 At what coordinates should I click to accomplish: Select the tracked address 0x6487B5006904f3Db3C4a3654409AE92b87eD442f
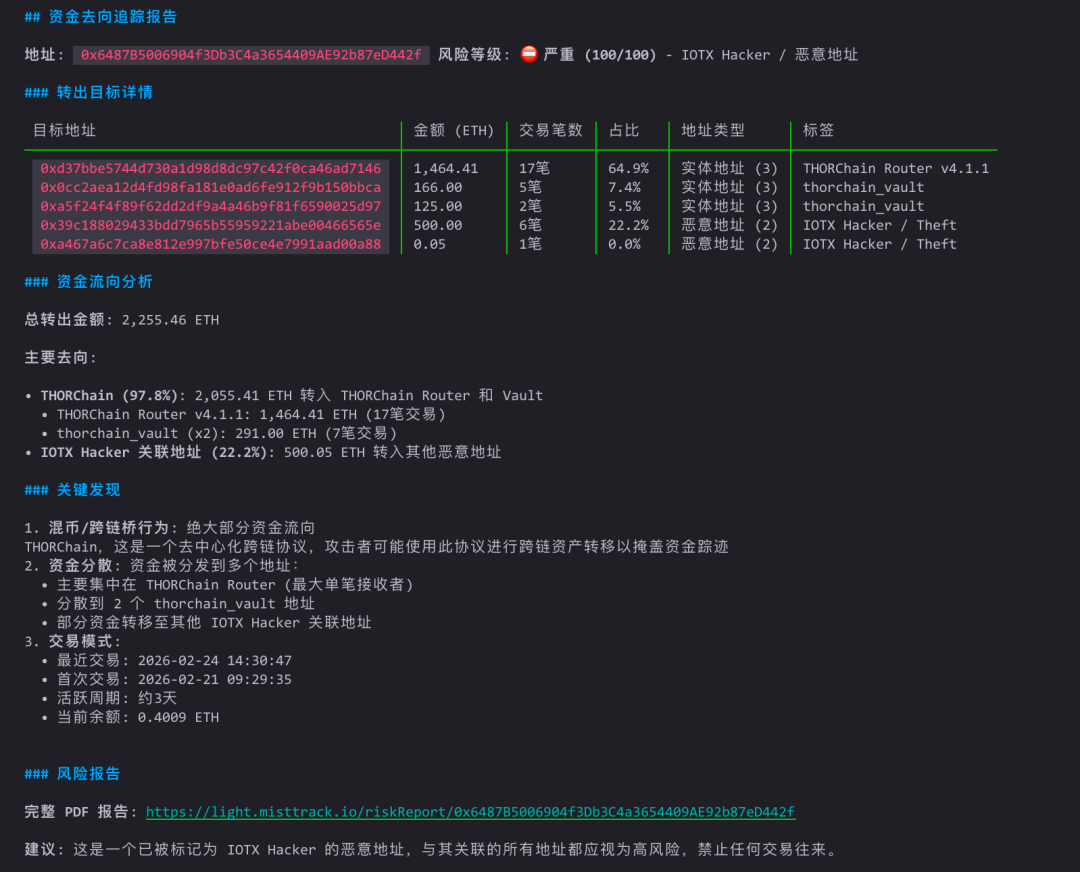pos(250,55)
